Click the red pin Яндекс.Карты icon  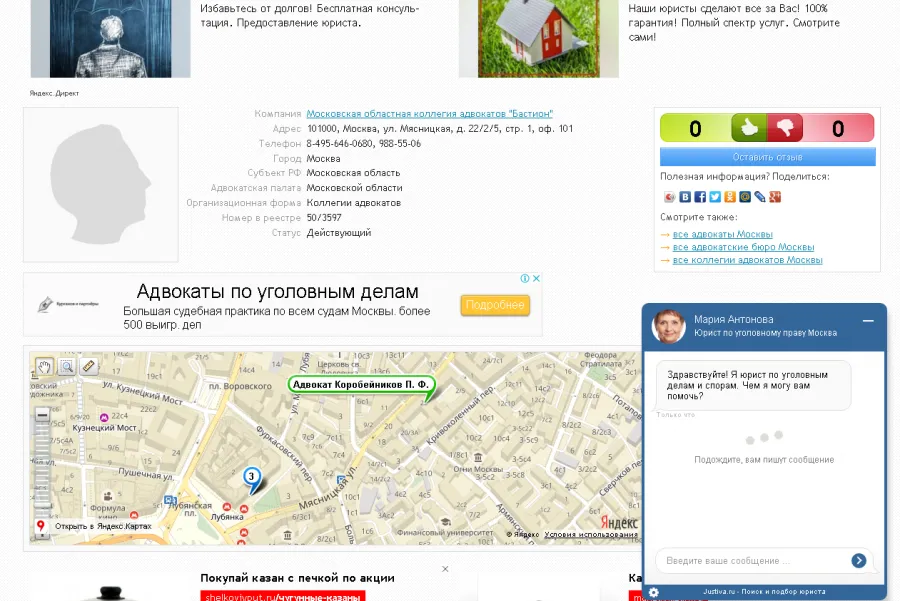click(41, 525)
